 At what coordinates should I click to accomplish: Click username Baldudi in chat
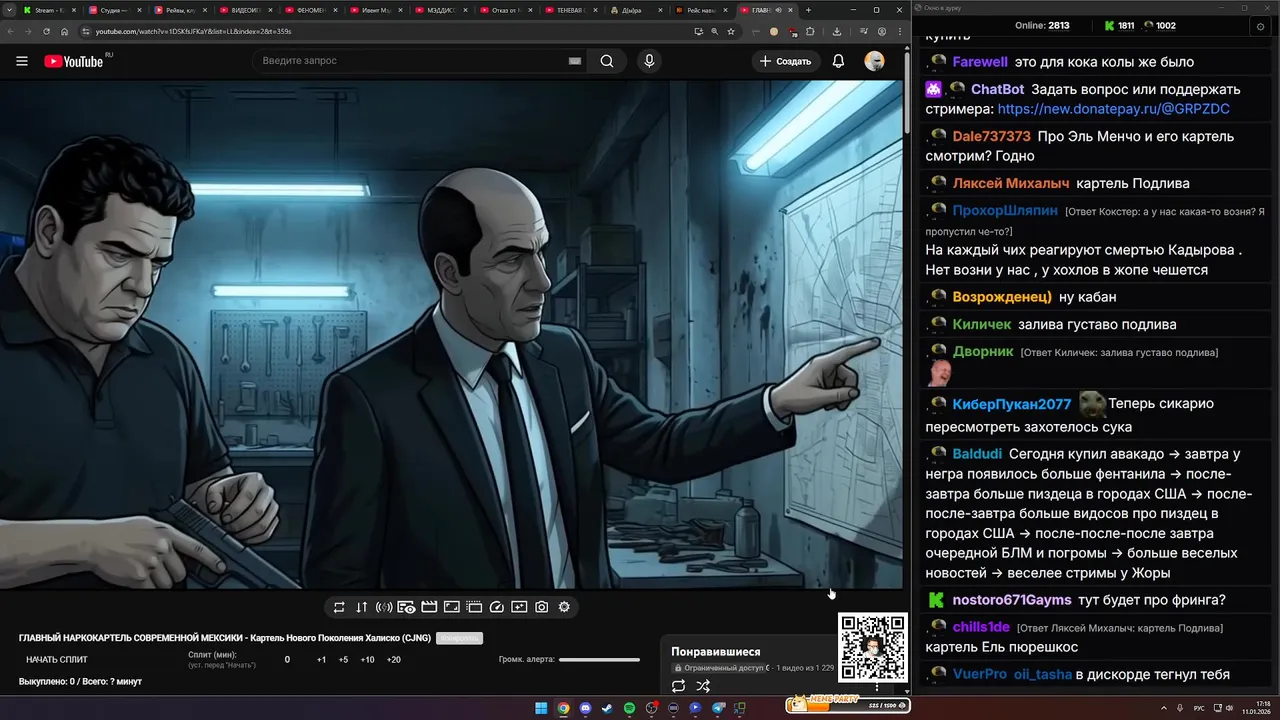coord(977,454)
